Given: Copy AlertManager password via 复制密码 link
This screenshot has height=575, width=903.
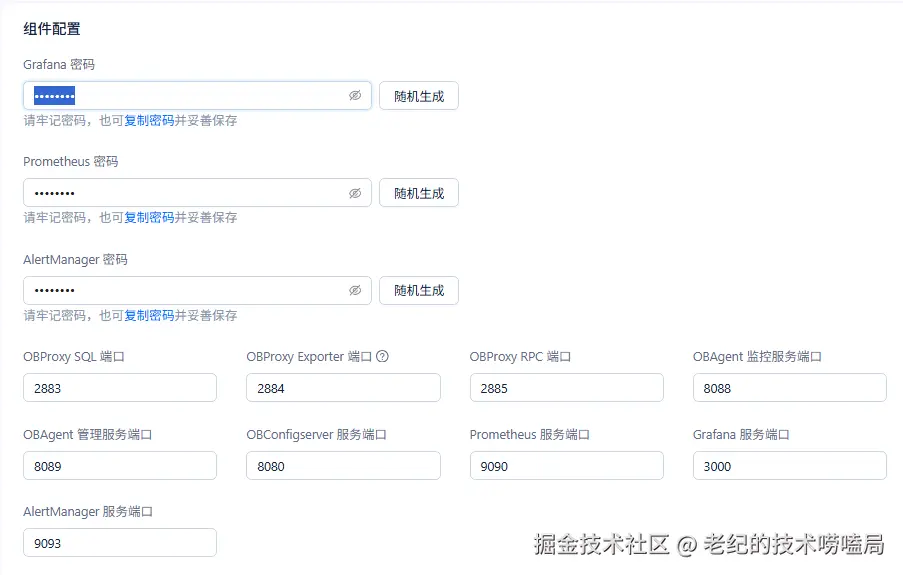Looking at the screenshot, I should click(149, 315).
